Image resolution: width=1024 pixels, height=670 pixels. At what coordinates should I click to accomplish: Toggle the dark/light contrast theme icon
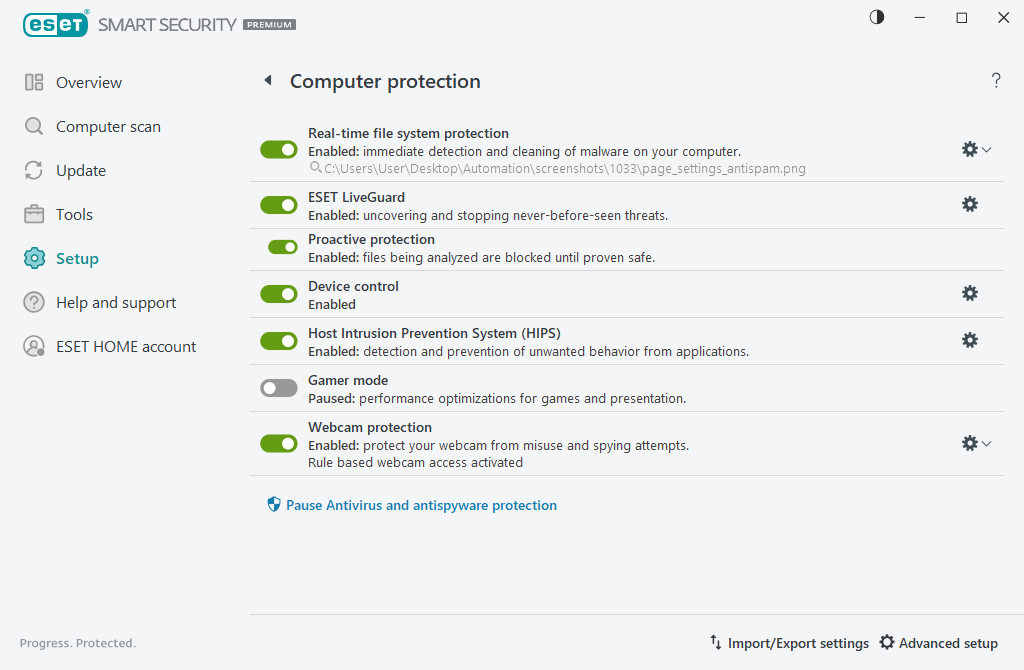click(x=877, y=18)
